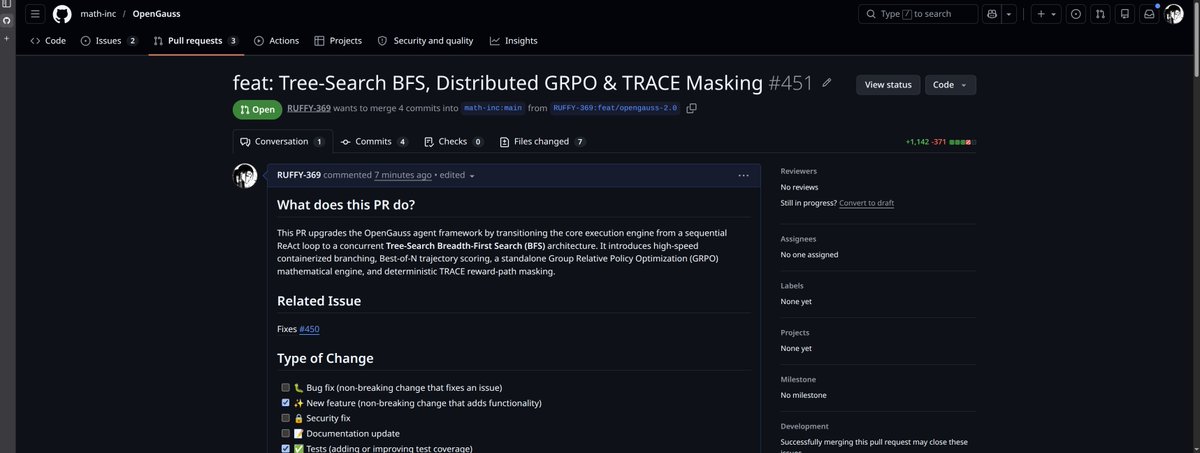Image resolution: width=1200 pixels, height=453 pixels.
Task: Open the Security and quality tab
Action: click(x=425, y=41)
